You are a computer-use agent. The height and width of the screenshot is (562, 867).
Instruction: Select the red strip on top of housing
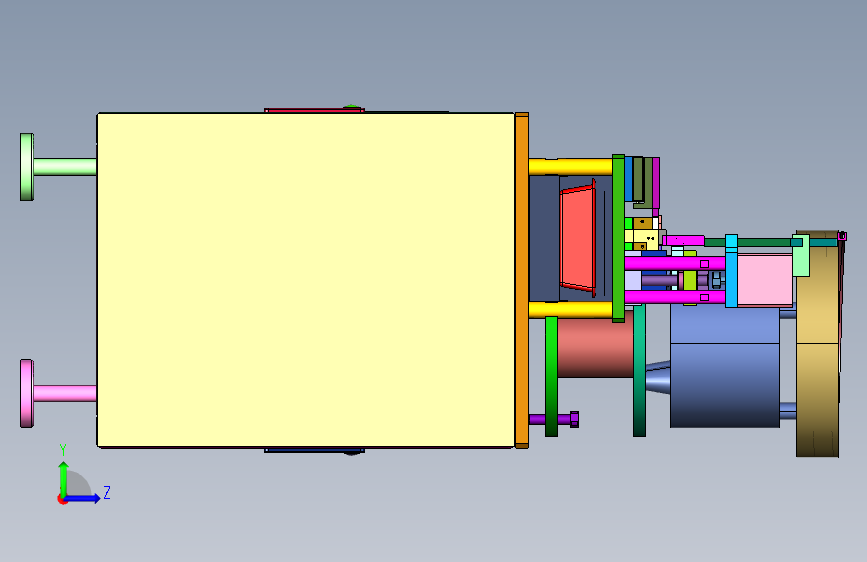[314, 111]
